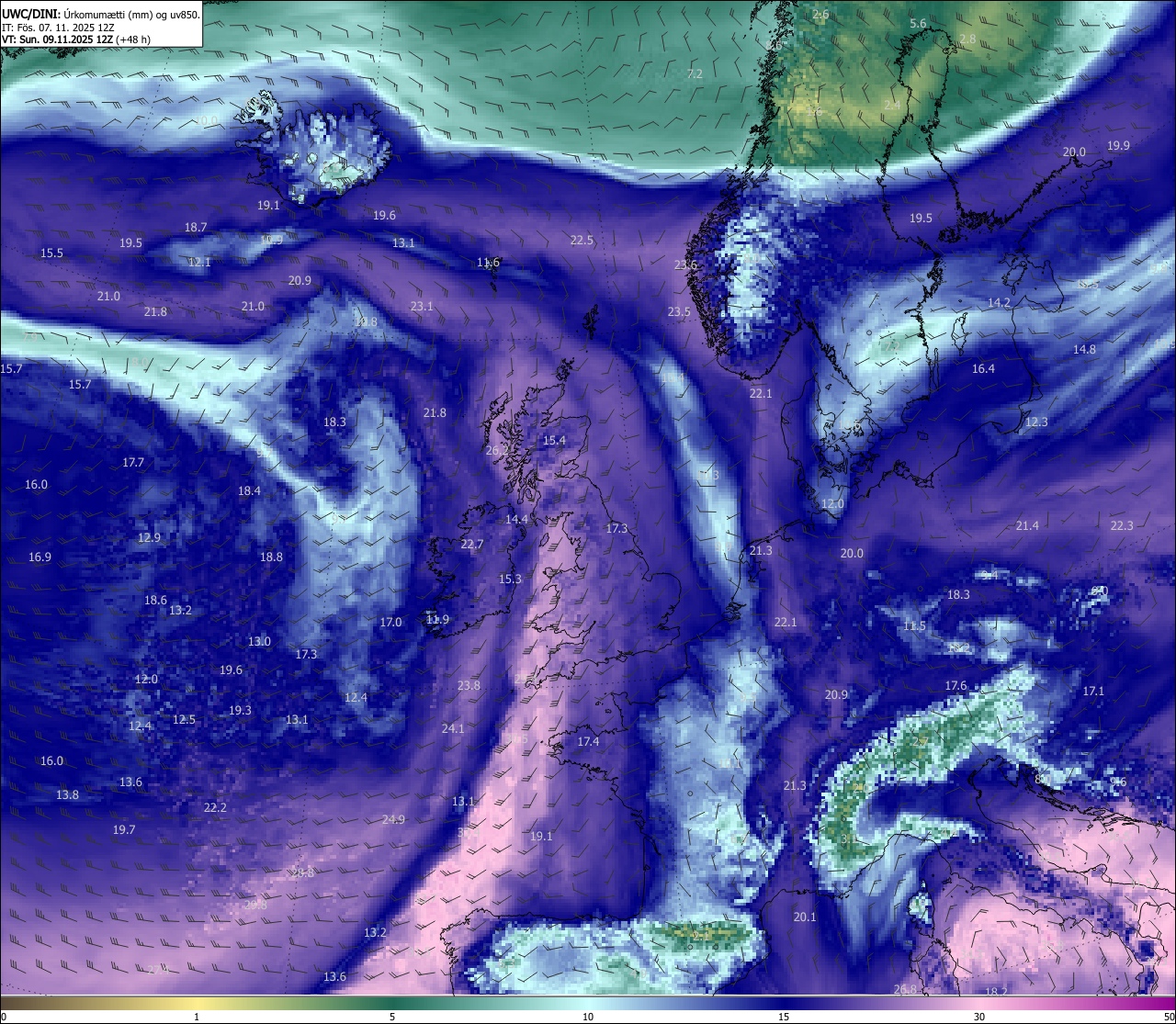
Task: Click the value 5.6 over northern Scandinavia
Action: pyautogui.click(x=918, y=23)
